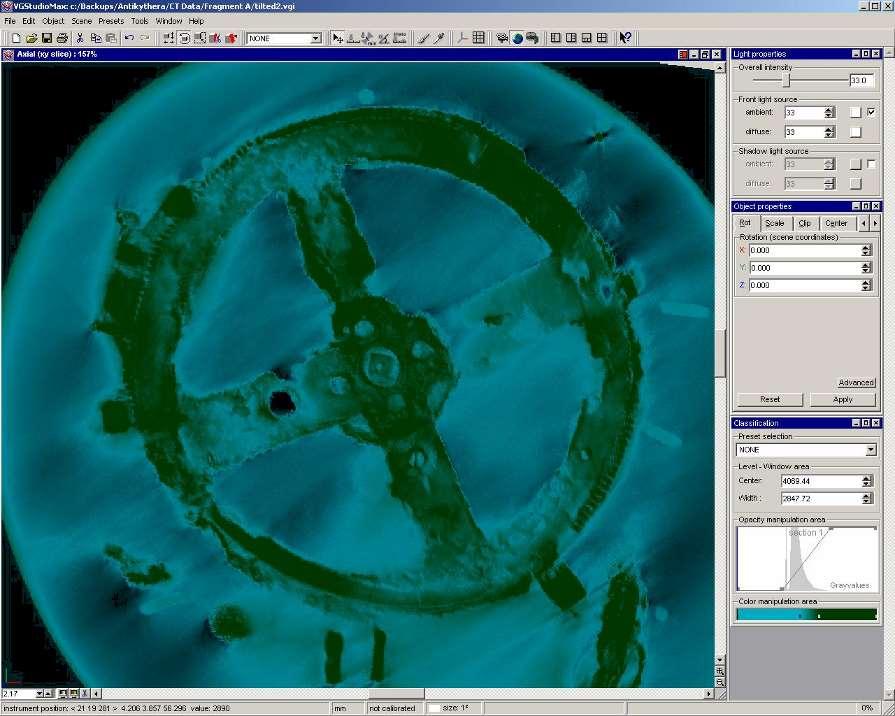Click the Front light diffuse spinner arrows

[829, 132]
